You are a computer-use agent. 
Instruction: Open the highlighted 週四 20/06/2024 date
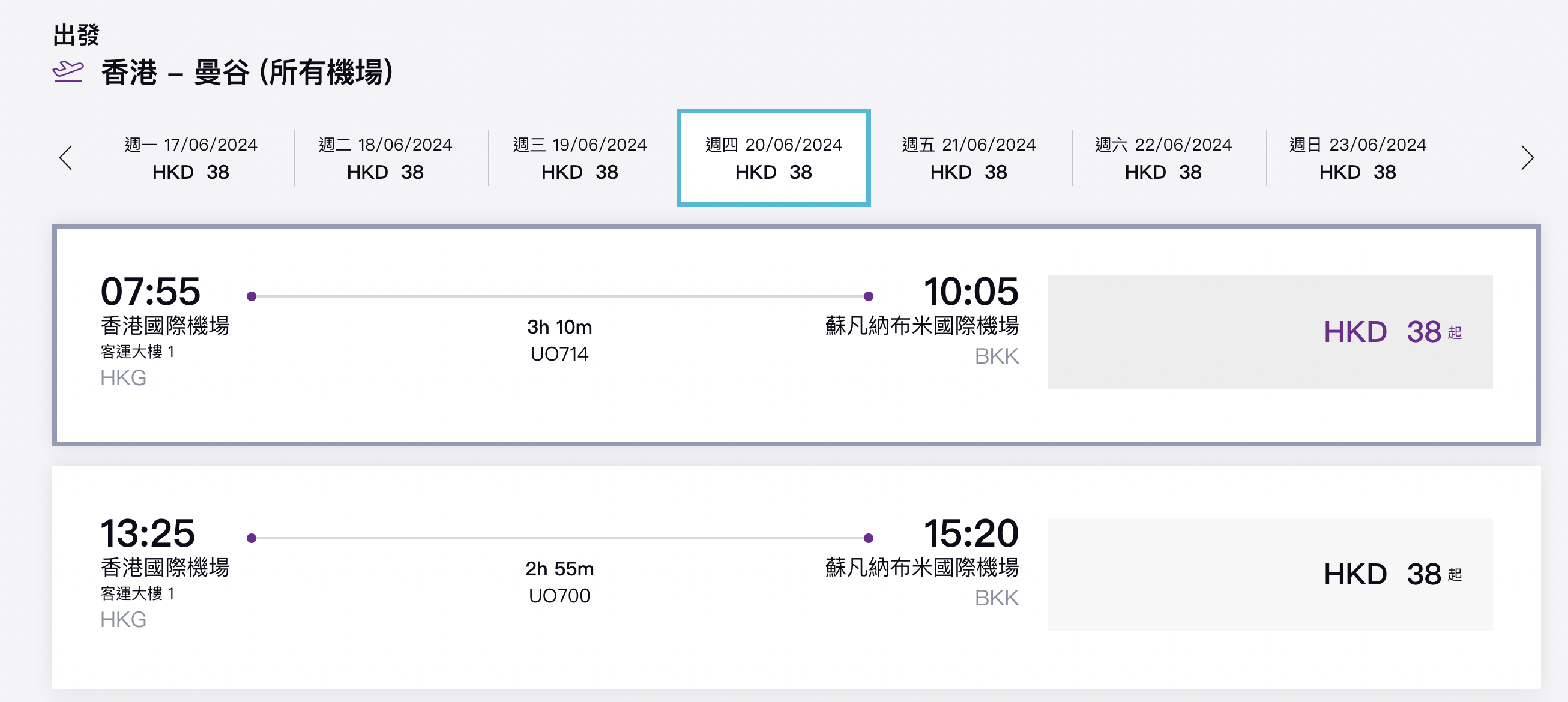point(774,158)
